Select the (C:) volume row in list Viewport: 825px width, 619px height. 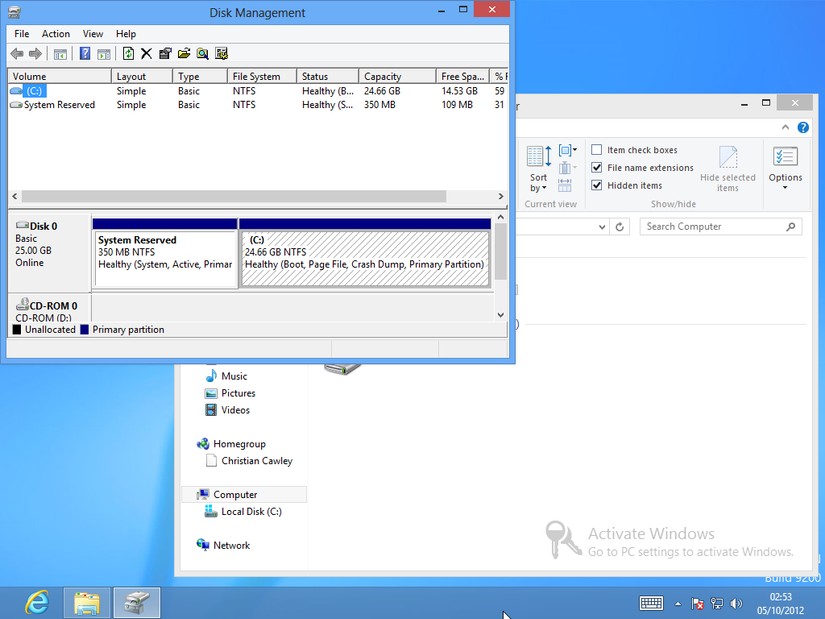pyautogui.click(x=258, y=91)
